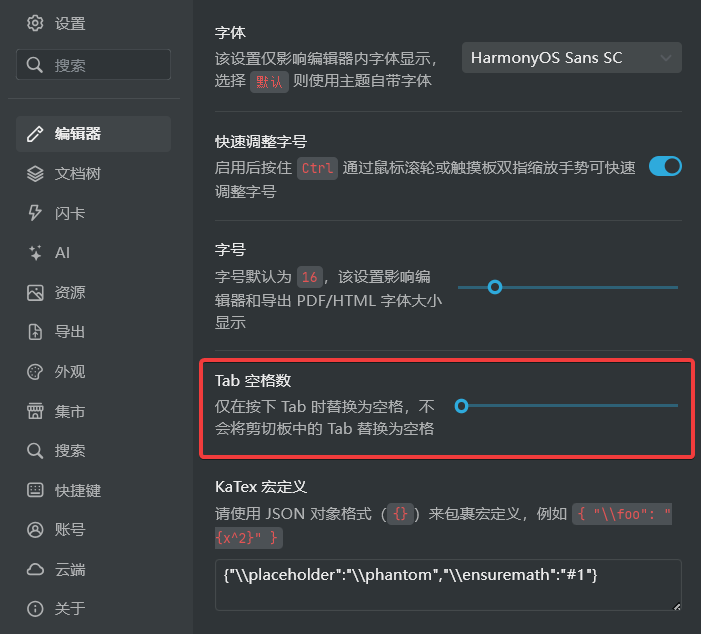Click the 字号 font size slider handle
Viewport: 701px width, 634px height.
[494, 287]
